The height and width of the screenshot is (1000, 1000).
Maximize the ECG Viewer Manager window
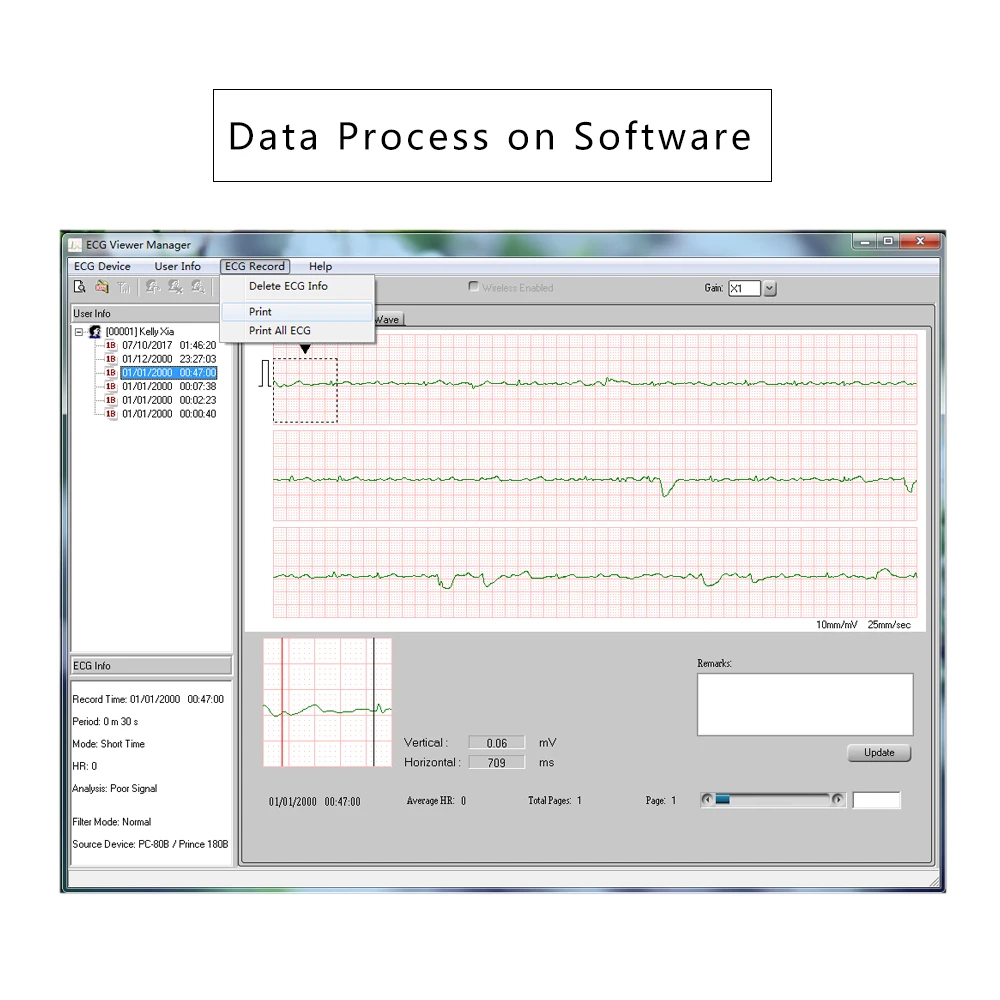point(887,241)
